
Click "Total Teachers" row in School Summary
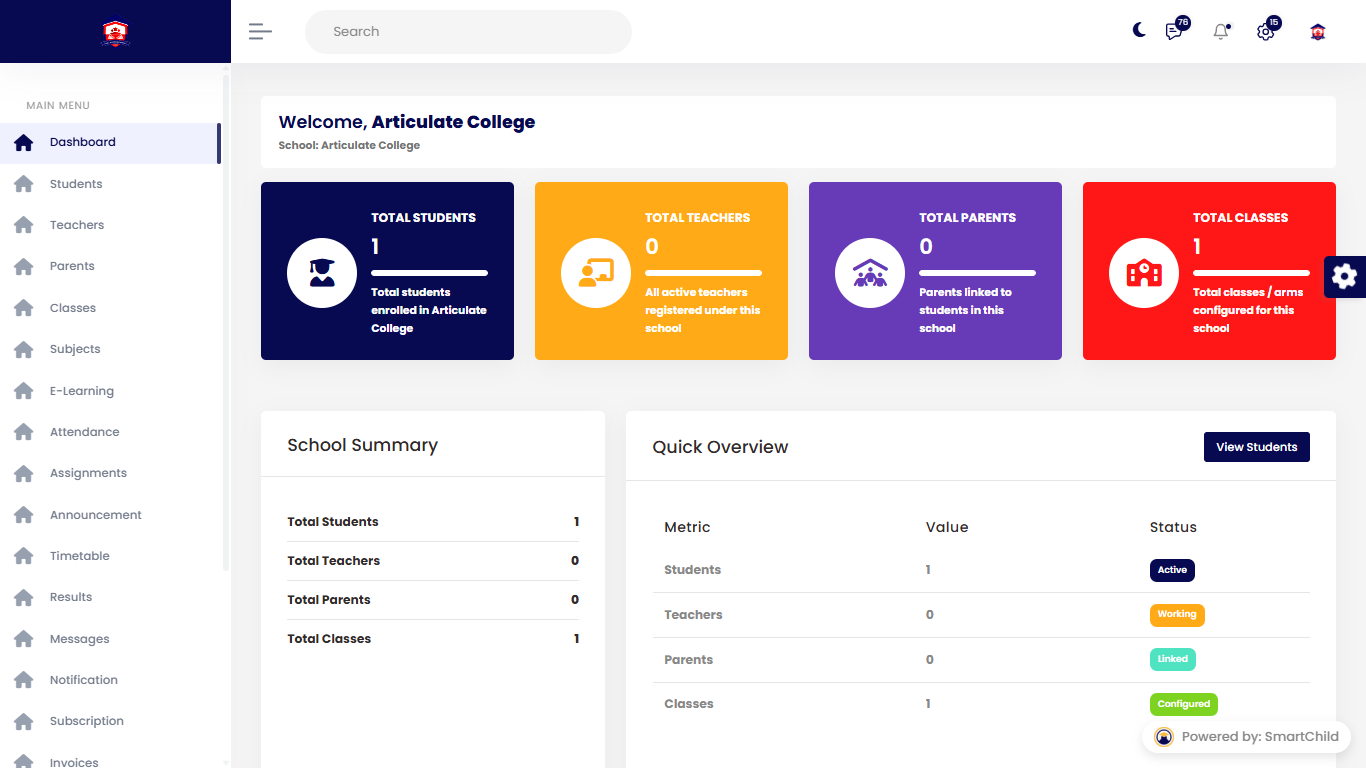point(433,561)
